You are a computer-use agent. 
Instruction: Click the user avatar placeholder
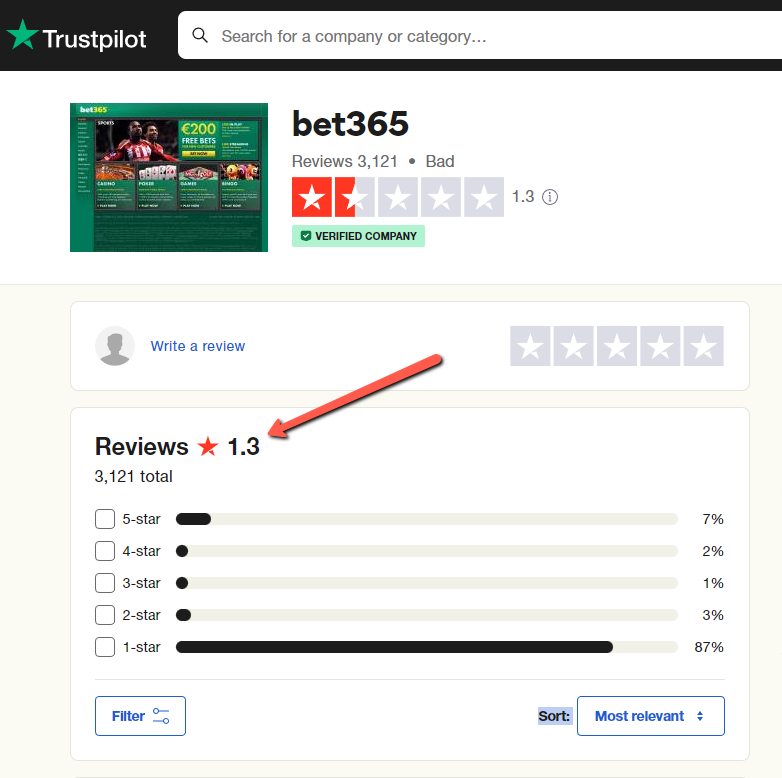[x=115, y=346]
